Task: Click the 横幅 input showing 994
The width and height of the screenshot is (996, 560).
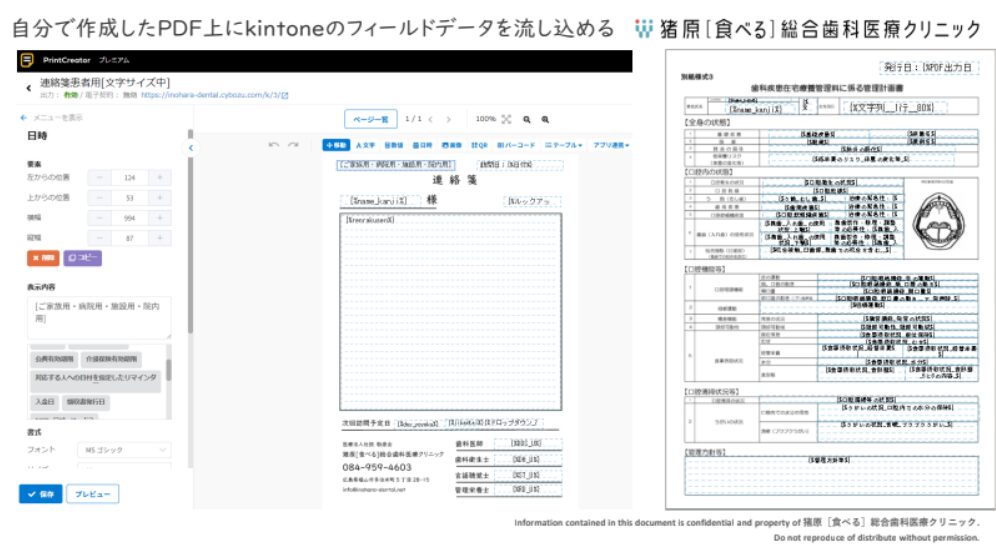Action: (130, 218)
